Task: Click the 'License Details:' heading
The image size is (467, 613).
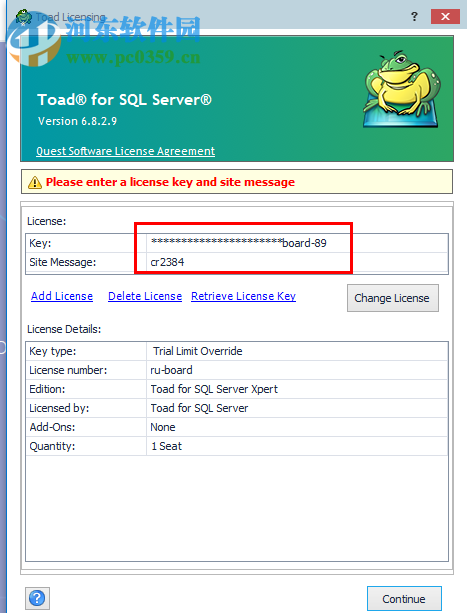Action: (x=64, y=329)
